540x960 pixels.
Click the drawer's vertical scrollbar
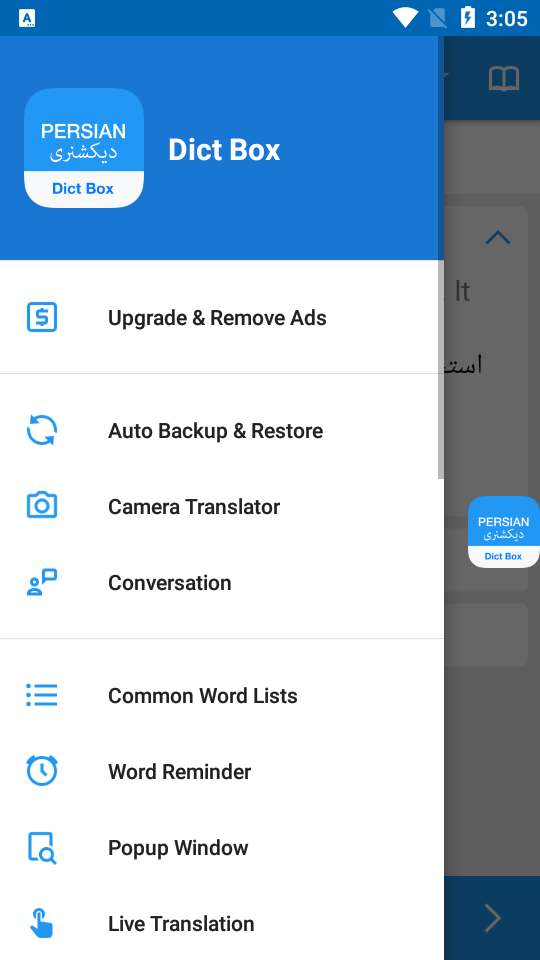(441, 257)
